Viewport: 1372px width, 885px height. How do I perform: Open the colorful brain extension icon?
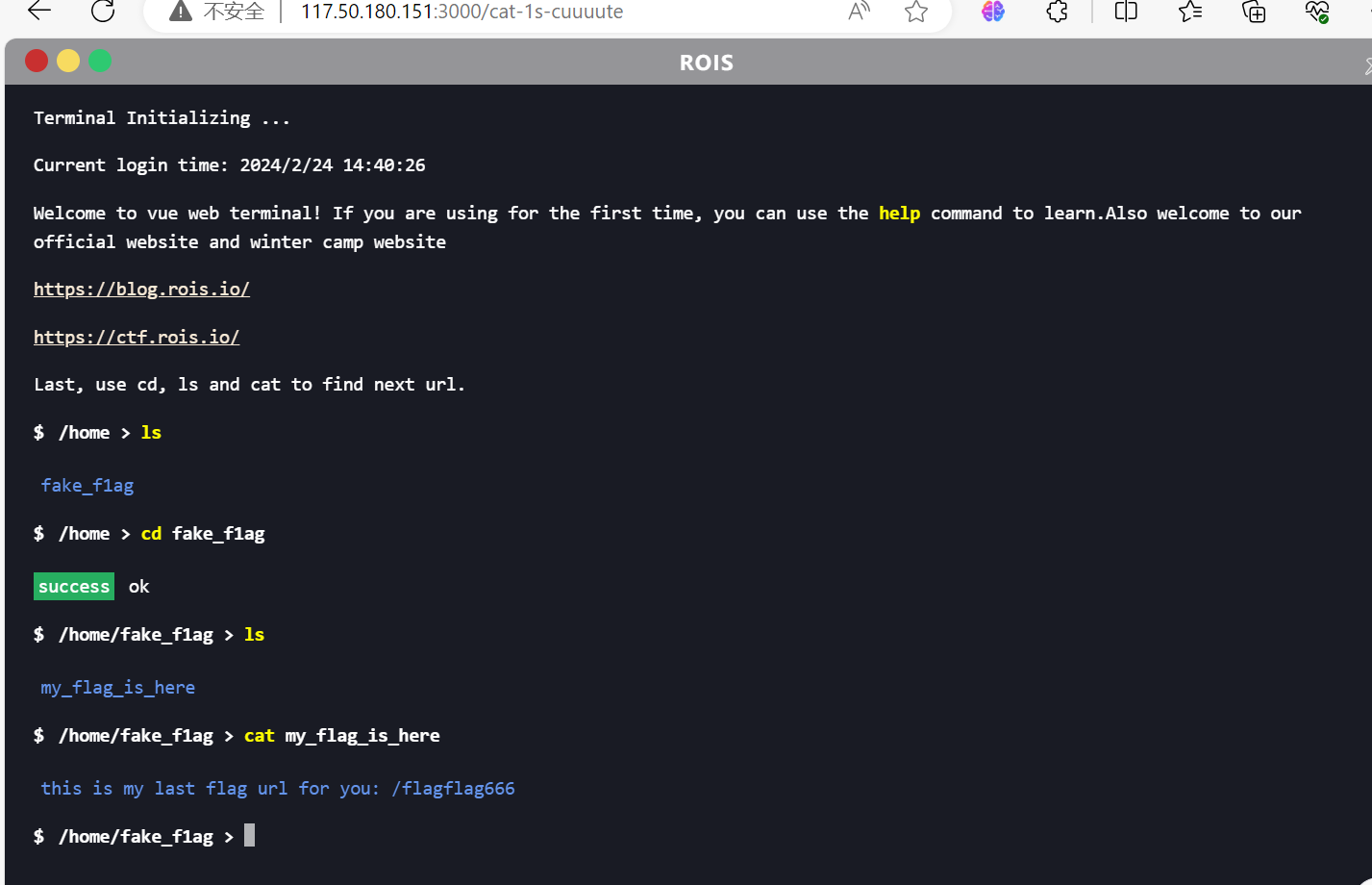(993, 12)
